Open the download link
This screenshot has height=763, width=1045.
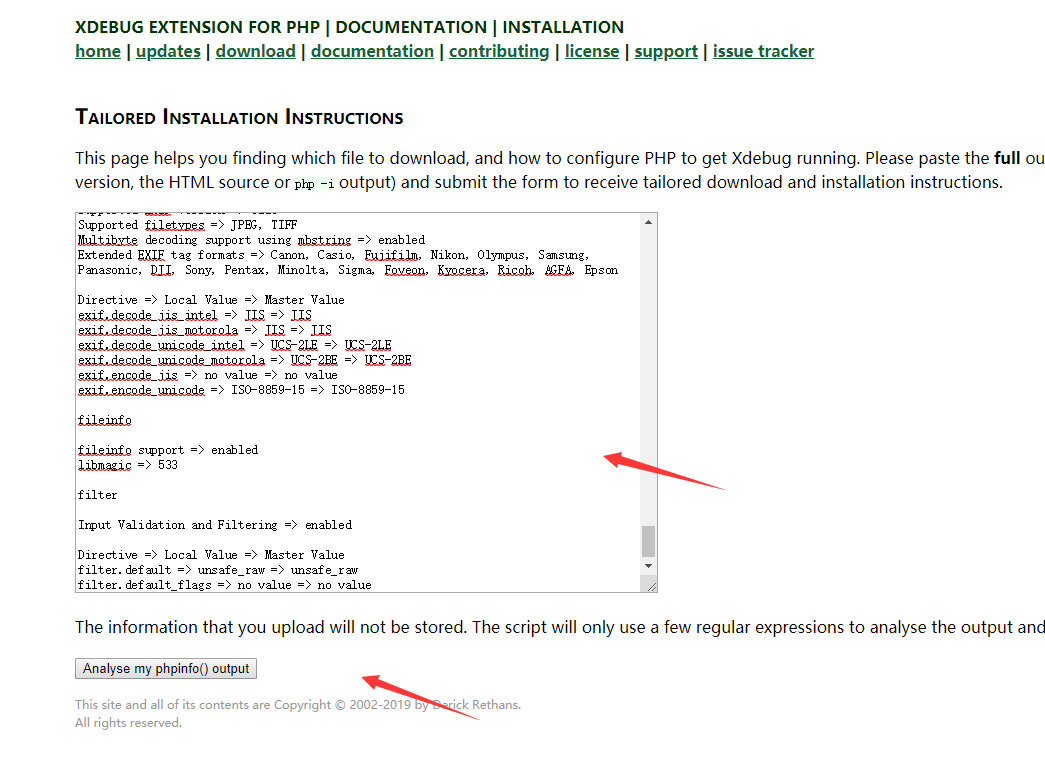[255, 51]
